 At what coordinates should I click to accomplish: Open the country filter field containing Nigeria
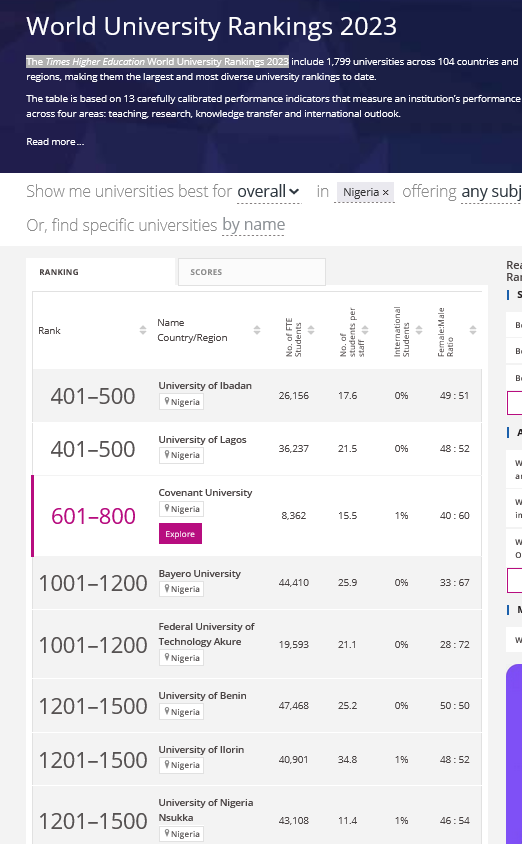pyautogui.click(x=364, y=192)
